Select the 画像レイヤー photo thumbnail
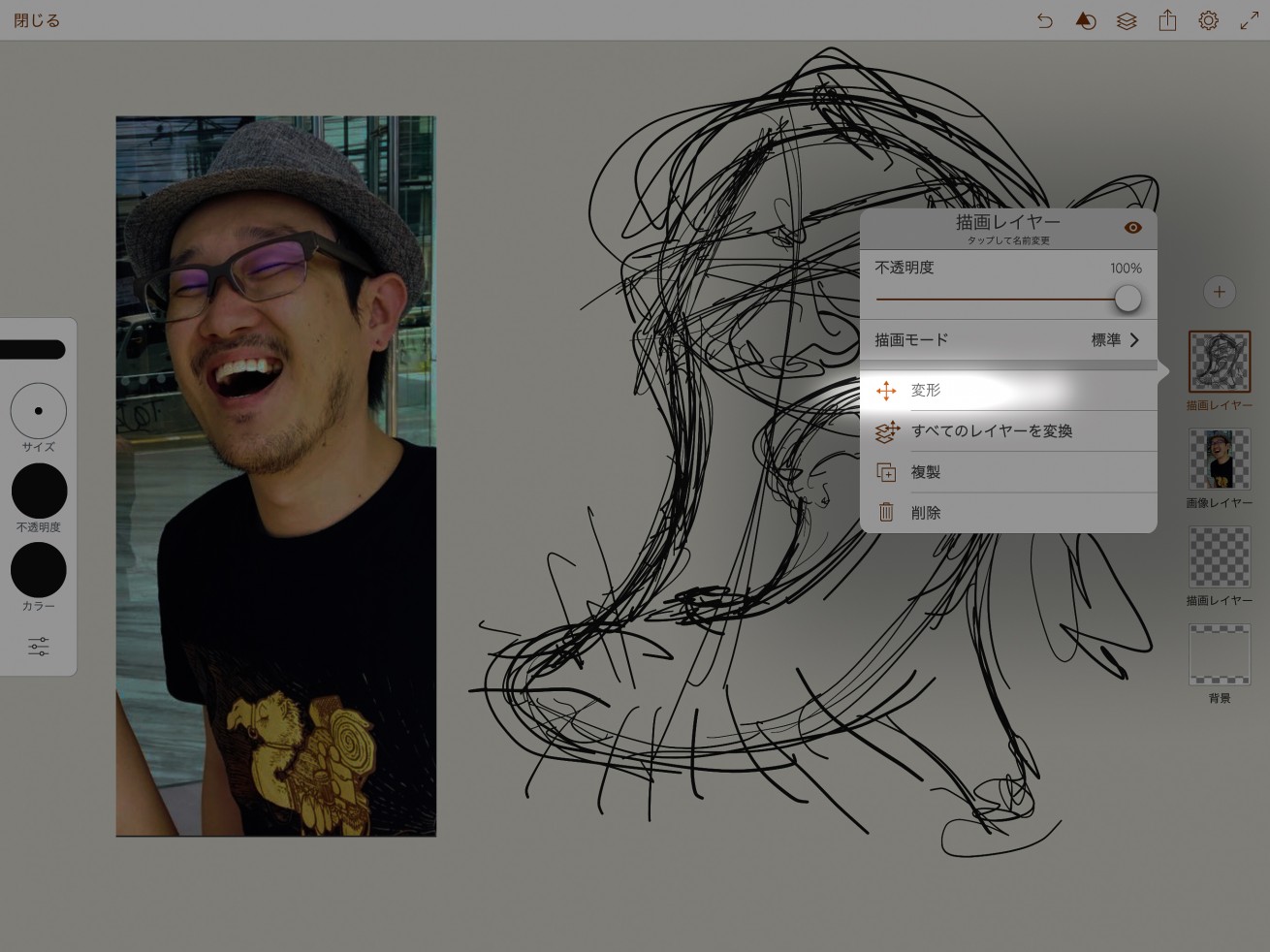The width and height of the screenshot is (1270, 952). [1220, 460]
